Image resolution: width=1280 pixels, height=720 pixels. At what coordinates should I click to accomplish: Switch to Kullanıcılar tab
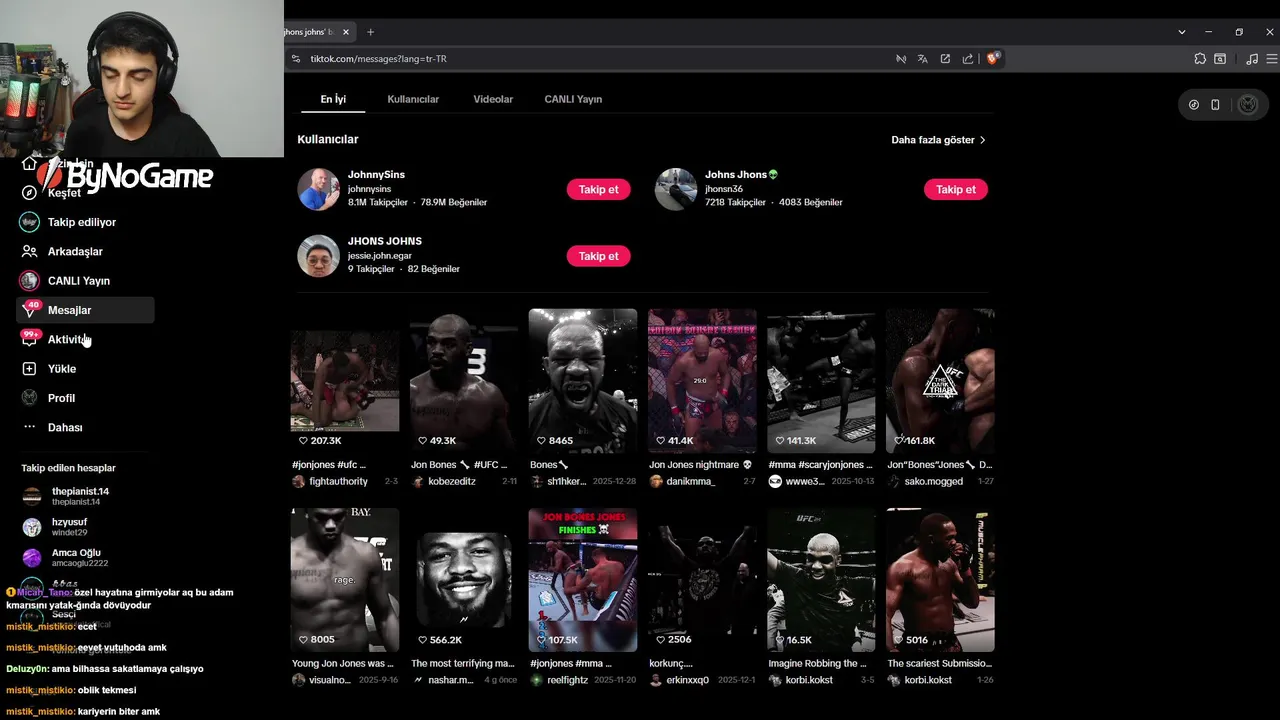click(x=413, y=99)
